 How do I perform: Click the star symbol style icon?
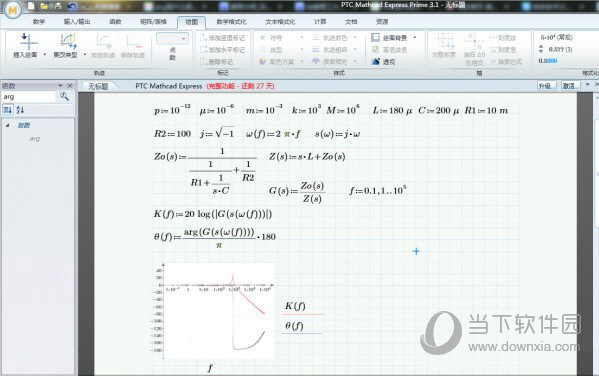(262, 38)
